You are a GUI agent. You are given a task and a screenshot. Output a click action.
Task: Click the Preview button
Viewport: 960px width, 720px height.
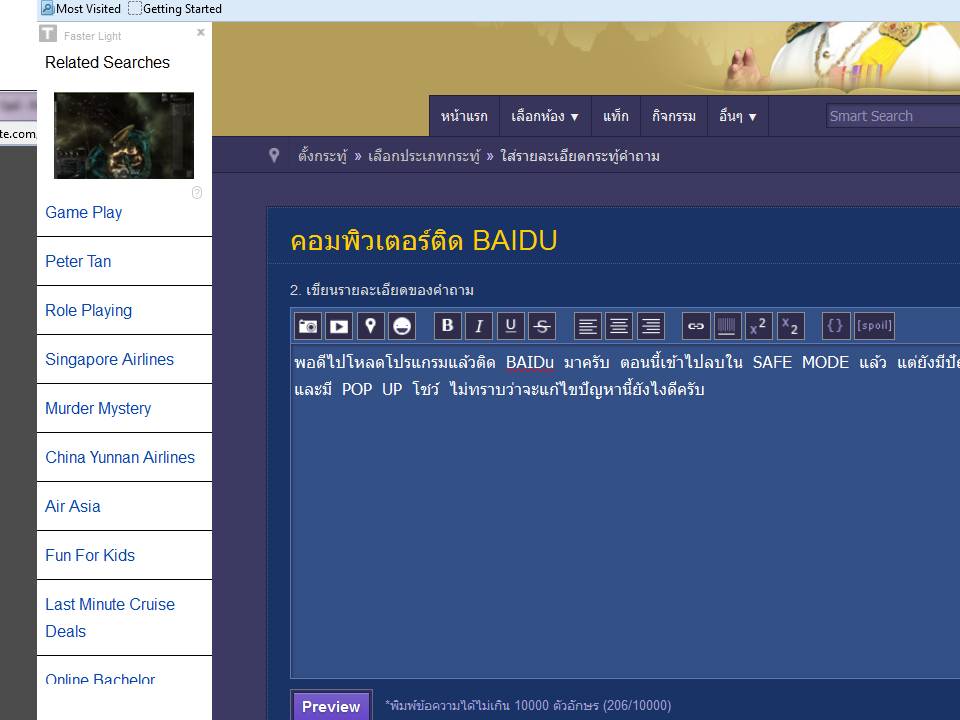click(x=331, y=706)
